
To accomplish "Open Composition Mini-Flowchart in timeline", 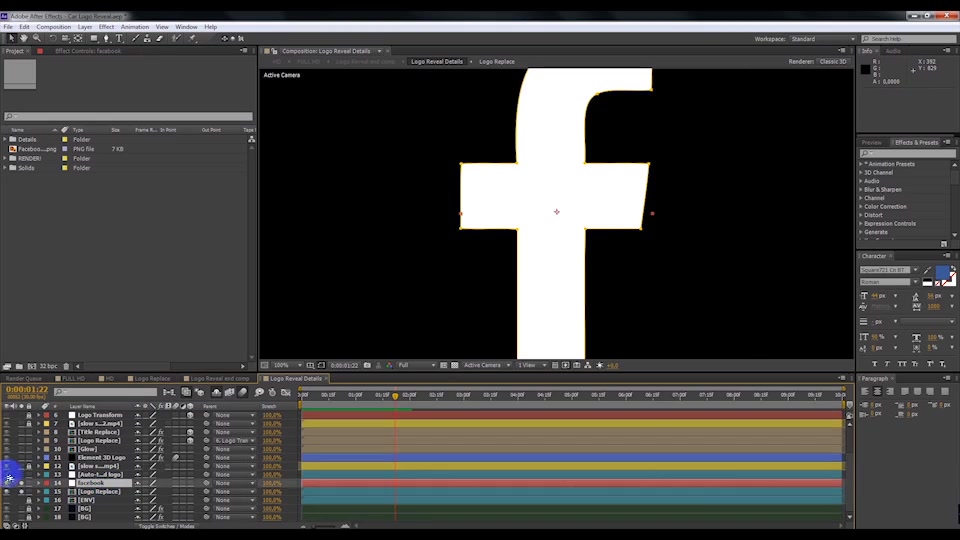I will [x=169, y=392].
